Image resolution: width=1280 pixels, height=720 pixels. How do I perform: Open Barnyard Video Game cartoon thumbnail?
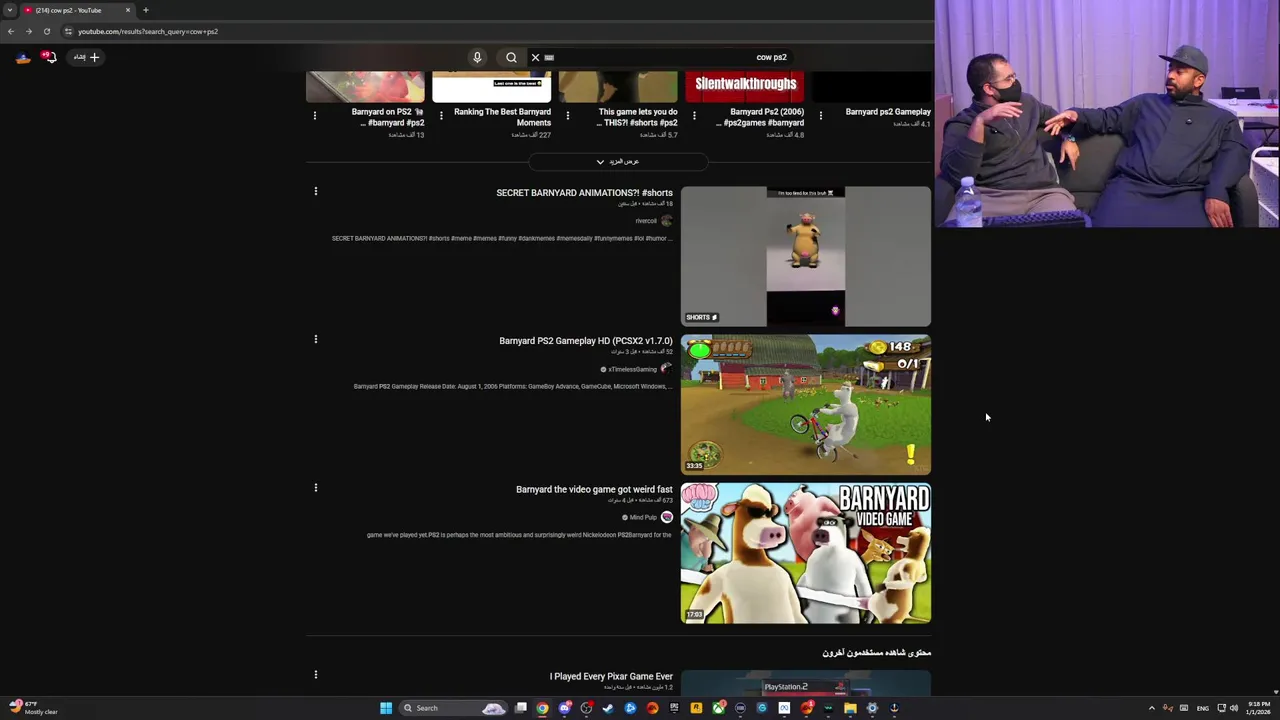coord(806,553)
